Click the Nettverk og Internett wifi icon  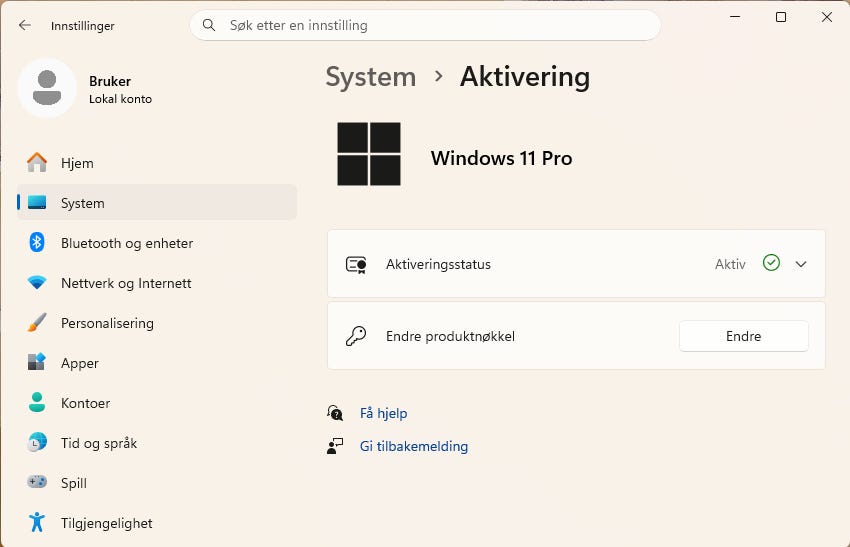click(37, 283)
